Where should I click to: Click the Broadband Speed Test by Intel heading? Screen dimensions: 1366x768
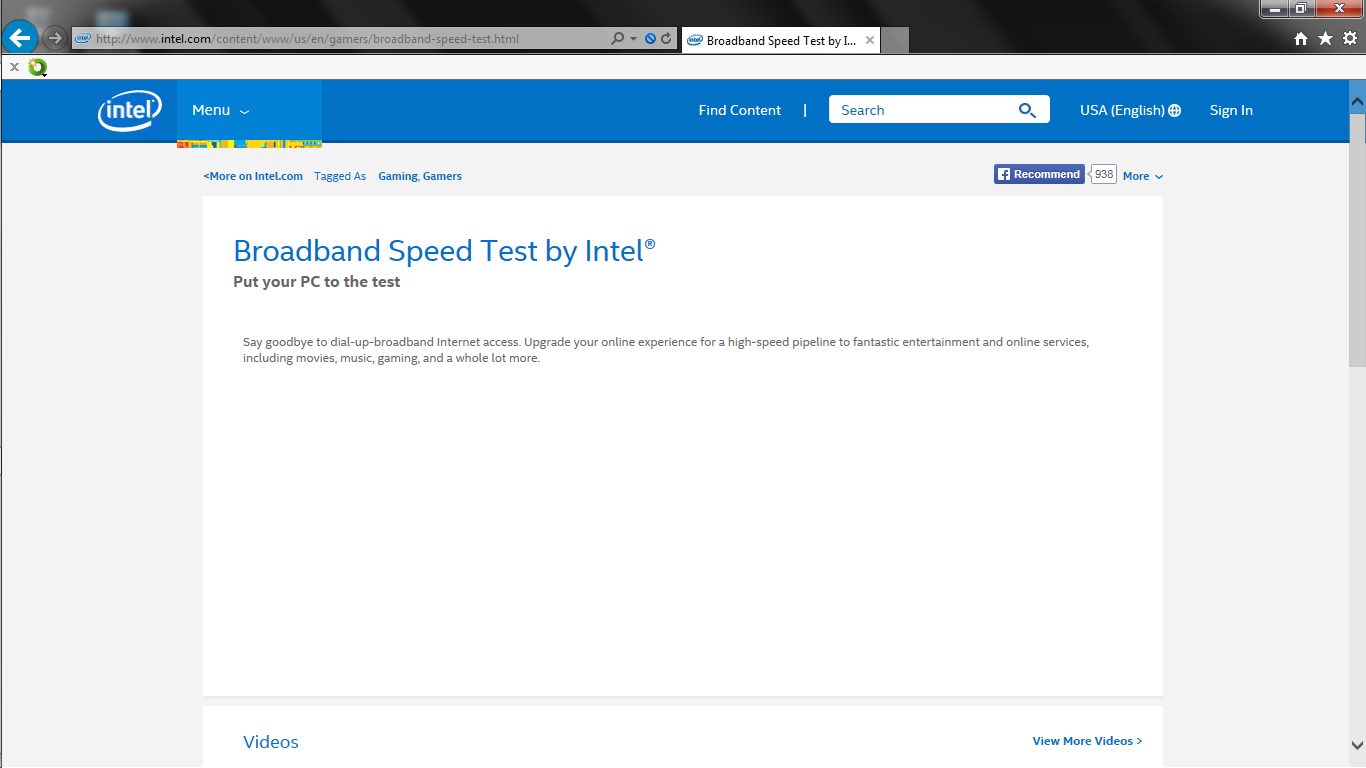[x=444, y=251]
